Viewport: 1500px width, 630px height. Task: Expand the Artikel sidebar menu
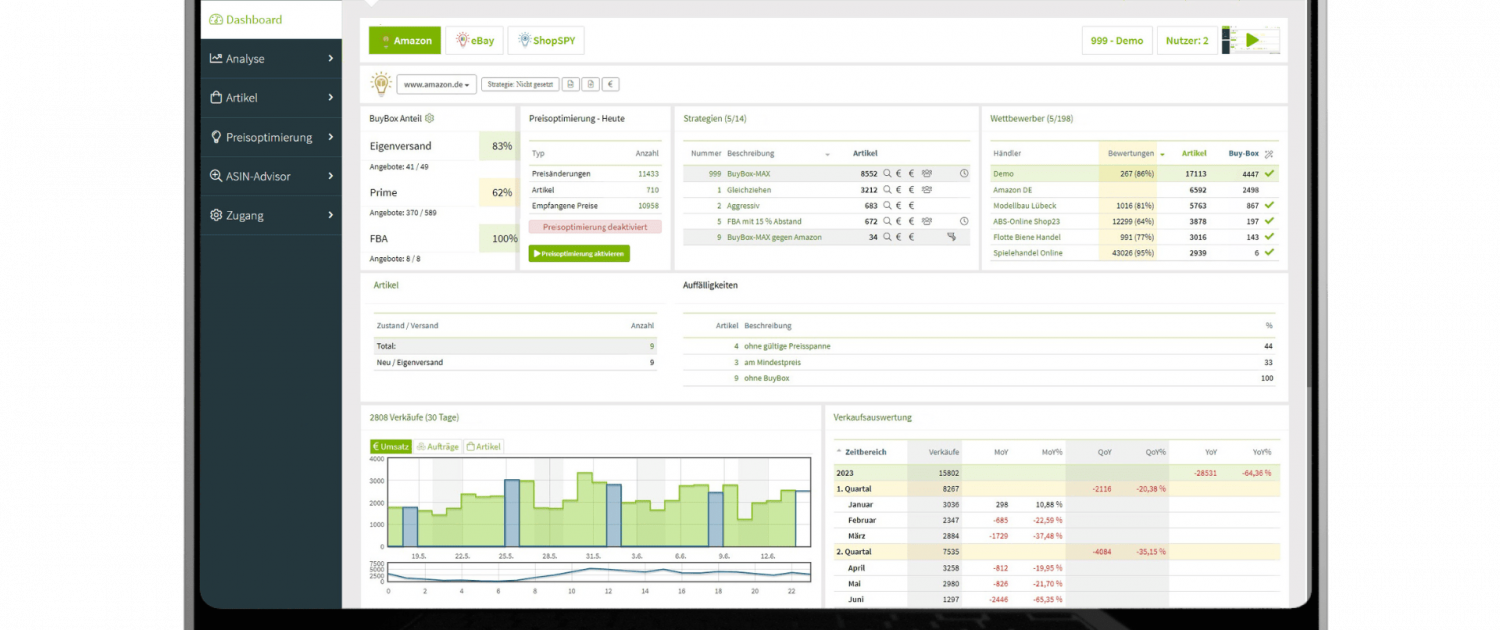click(x=271, y=98)
